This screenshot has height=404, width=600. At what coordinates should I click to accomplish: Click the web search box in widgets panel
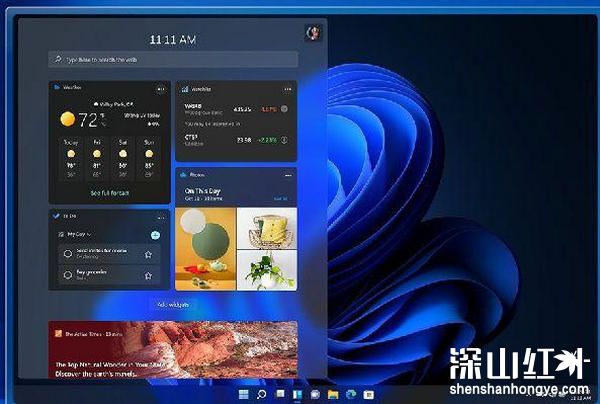point(173,59)
